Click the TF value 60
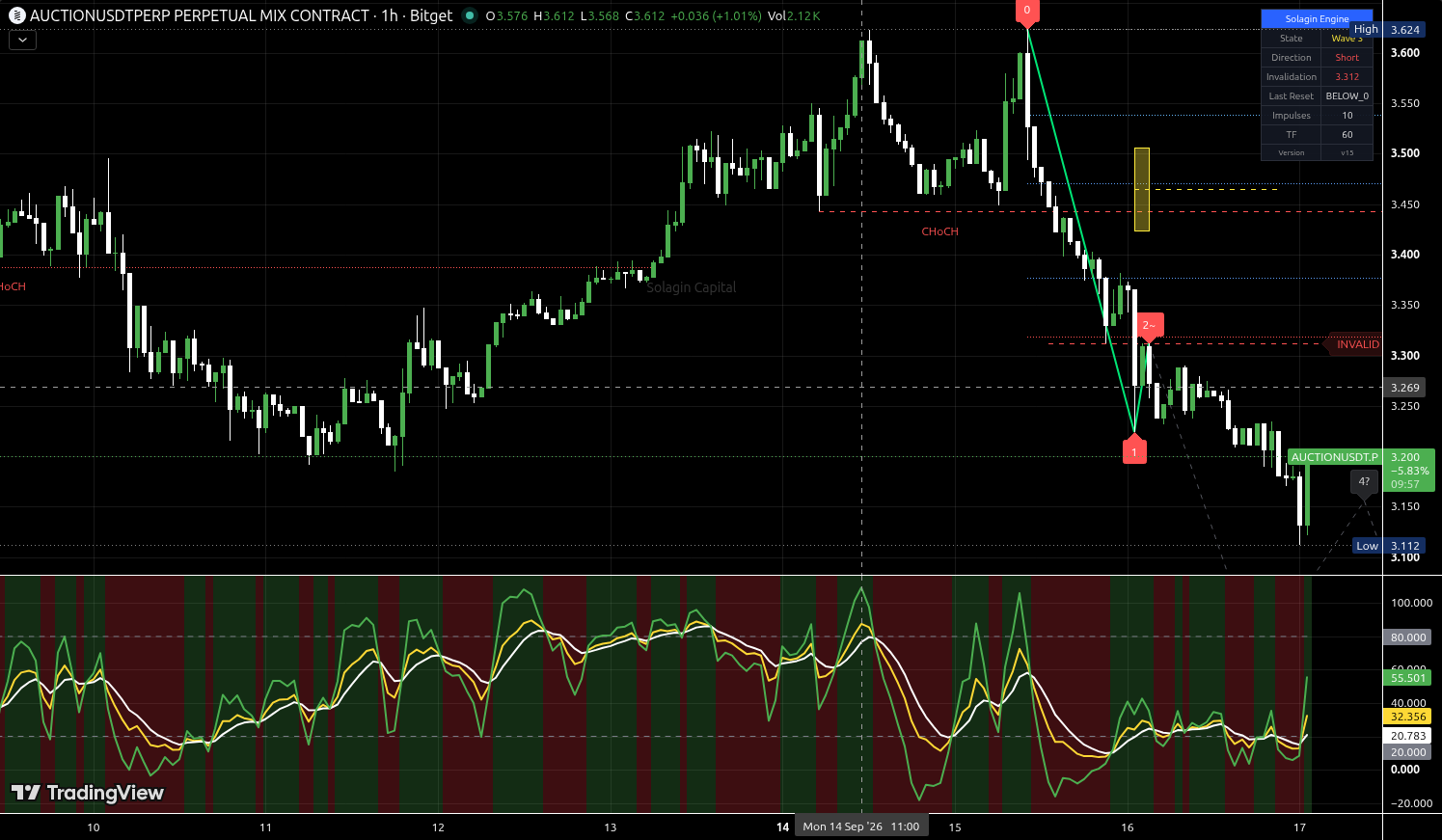This screenshot has width=1442, height=840. (1347, 135)
